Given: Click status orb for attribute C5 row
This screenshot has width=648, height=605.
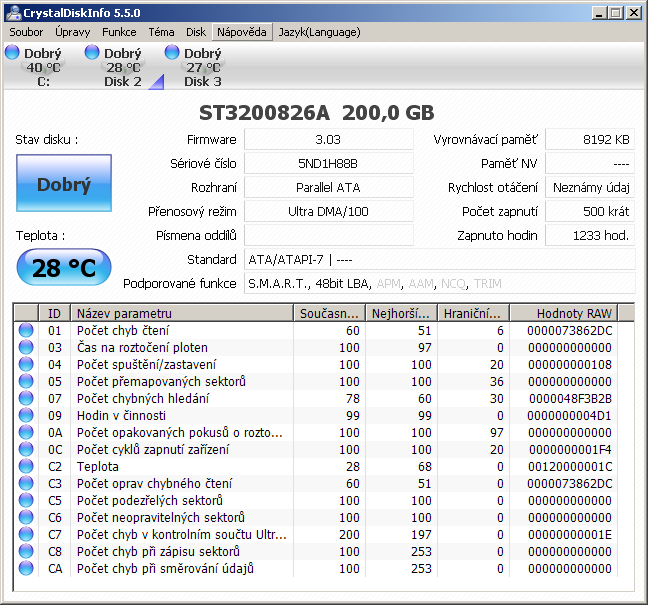Looking at the screenshot, I should coord(26,500).
